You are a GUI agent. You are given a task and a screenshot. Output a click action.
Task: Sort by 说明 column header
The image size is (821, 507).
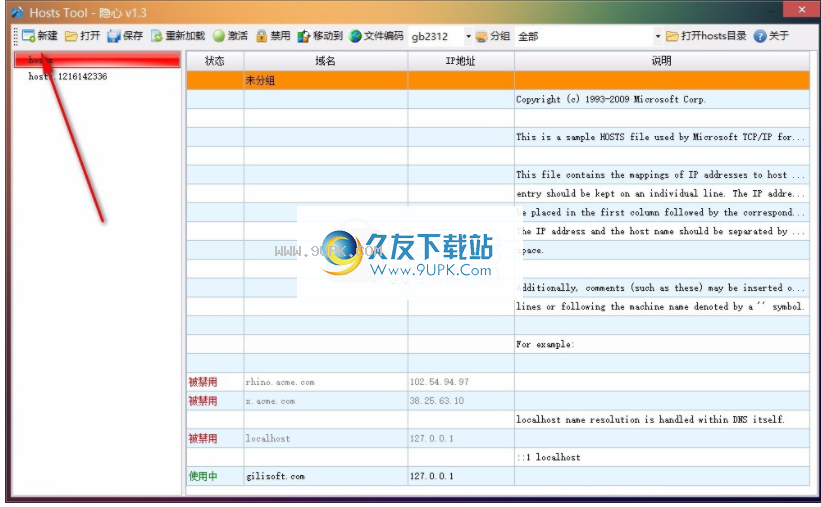point(662,61)
